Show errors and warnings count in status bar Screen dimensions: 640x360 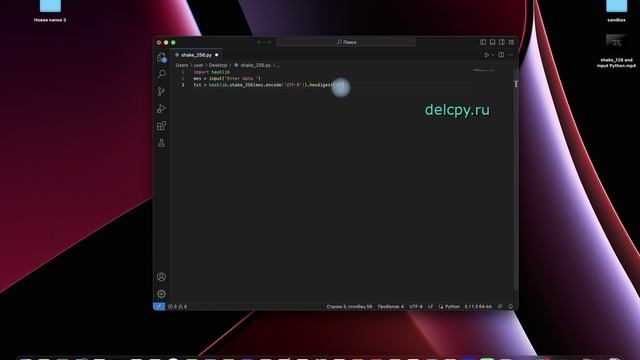pos(178,307)
